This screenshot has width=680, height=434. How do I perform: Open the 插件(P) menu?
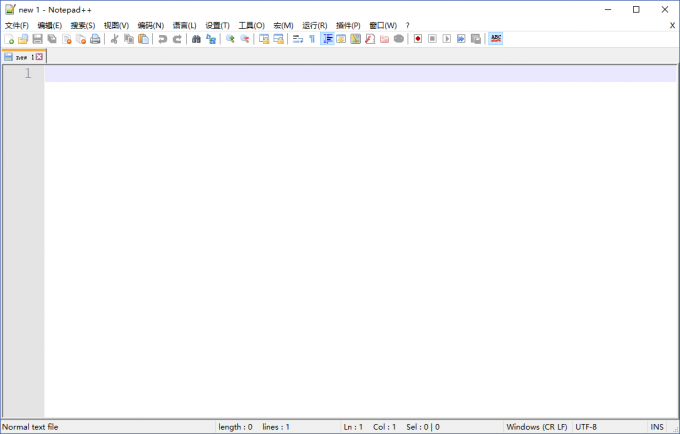[348, 26]
